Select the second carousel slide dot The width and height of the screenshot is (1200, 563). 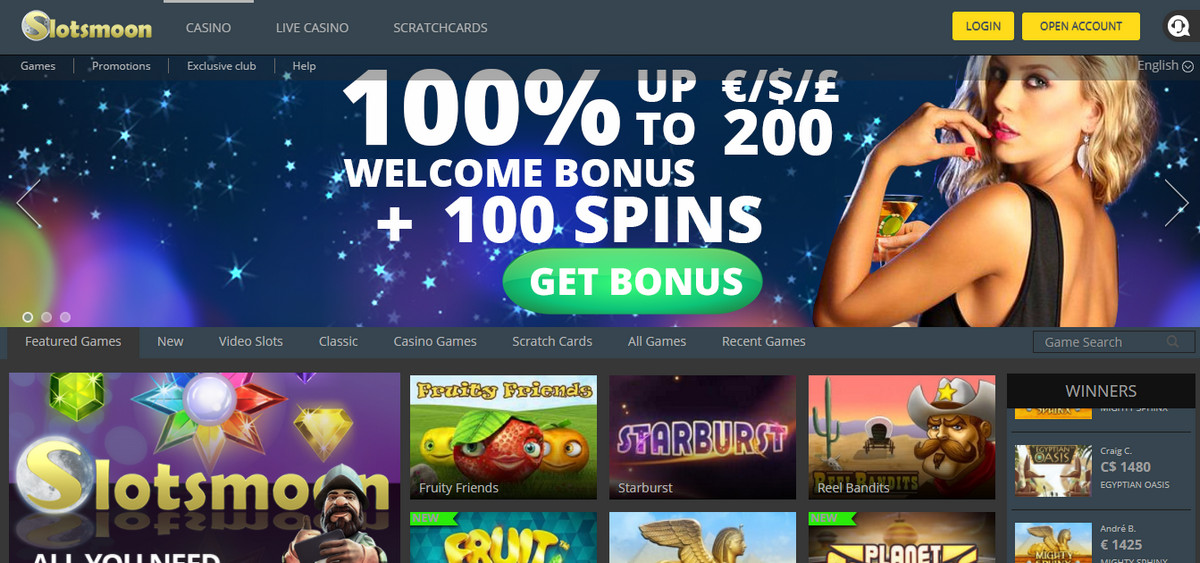click(47, 317)
